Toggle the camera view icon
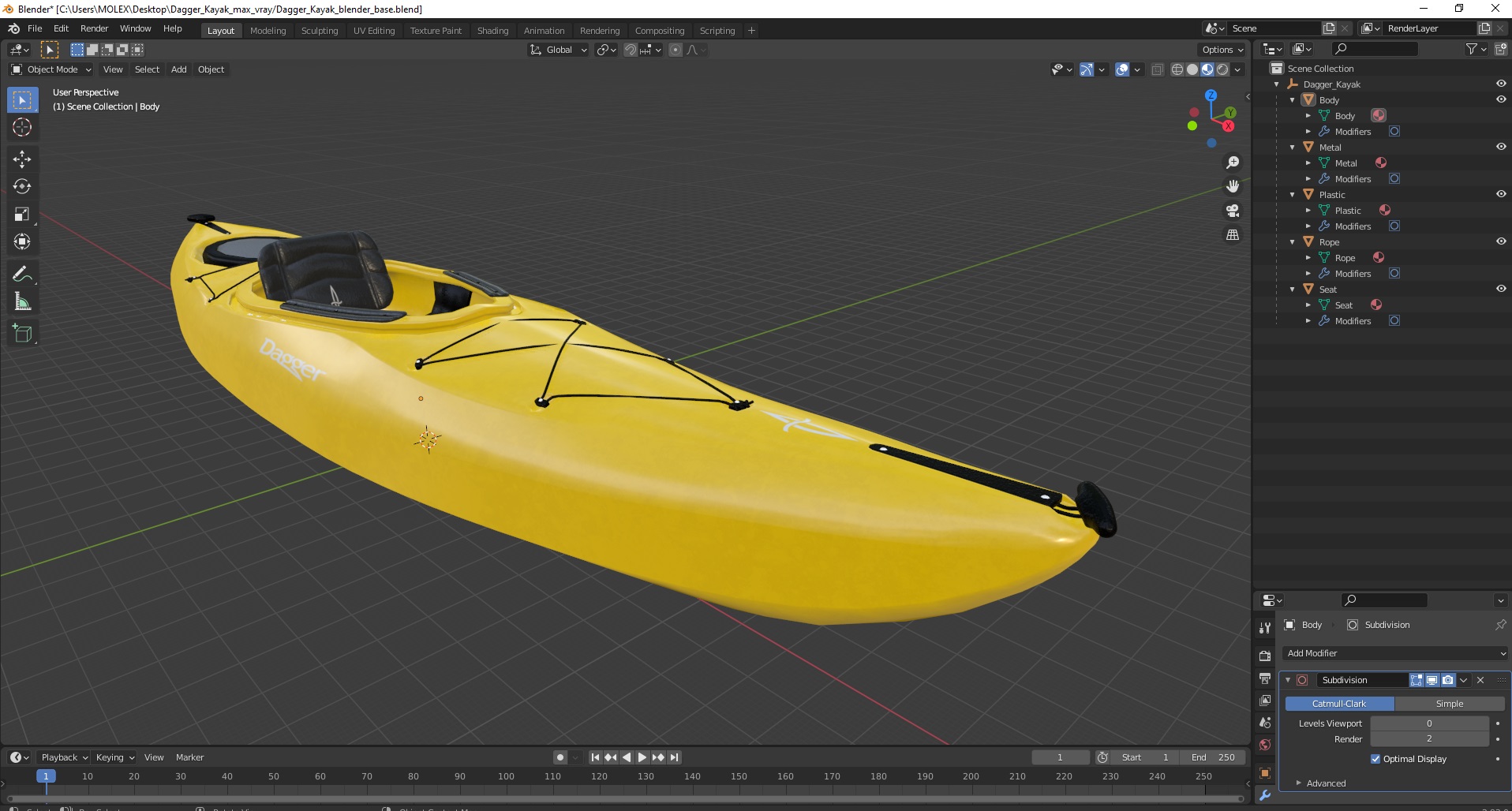This screenshot has width=1512, height=811. click(1232, 211)
